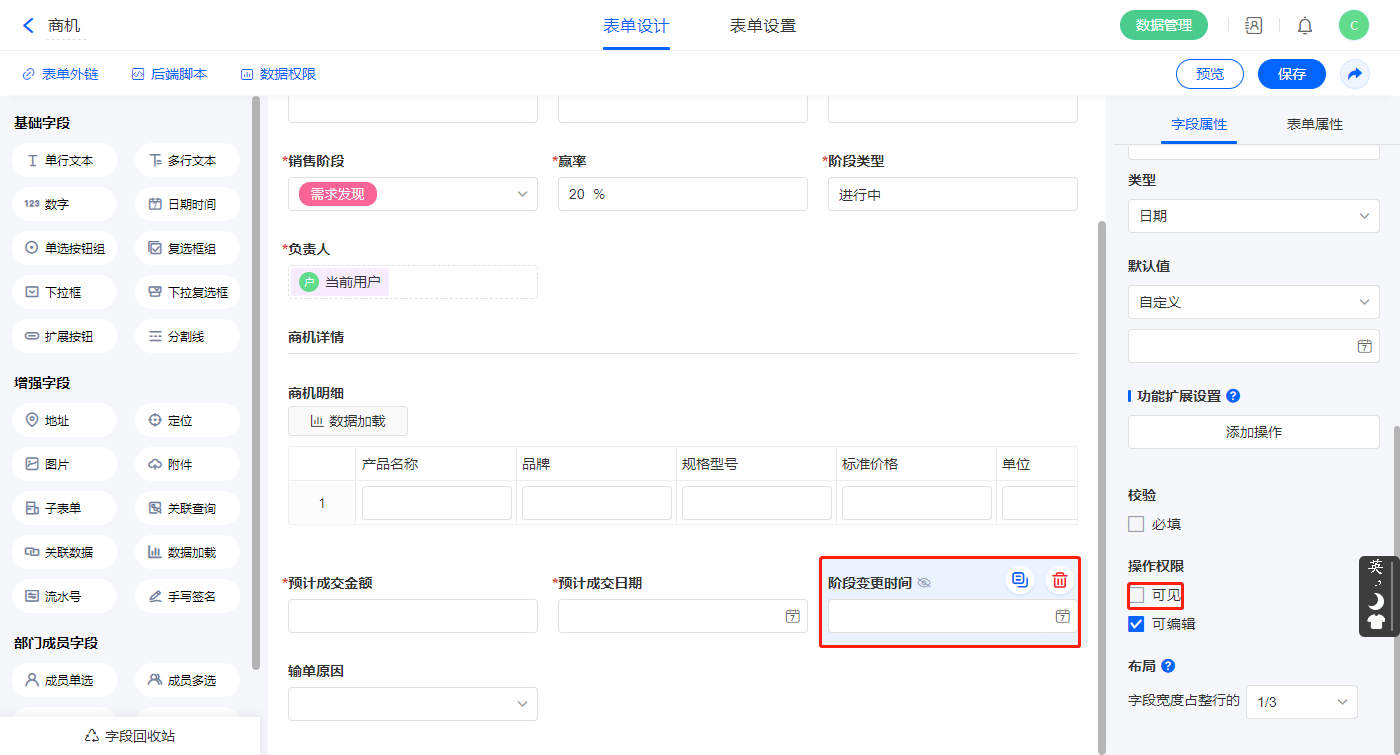Switch to the 表单设置 tab
This screenshot has height=755, width=1400.
coord(762,26)
